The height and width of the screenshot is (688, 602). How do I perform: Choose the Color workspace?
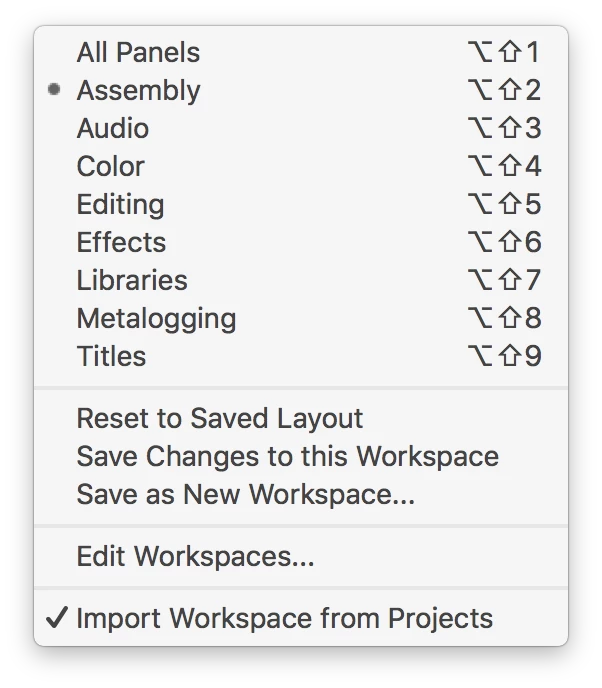[x=110, y=167]
